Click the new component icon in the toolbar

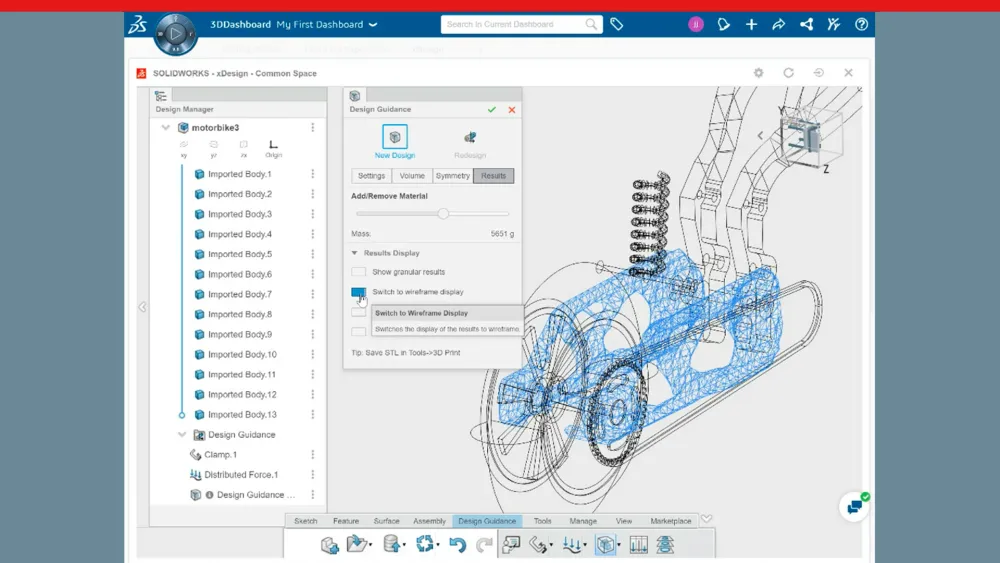pyautogui.click(x=330, y=545)
